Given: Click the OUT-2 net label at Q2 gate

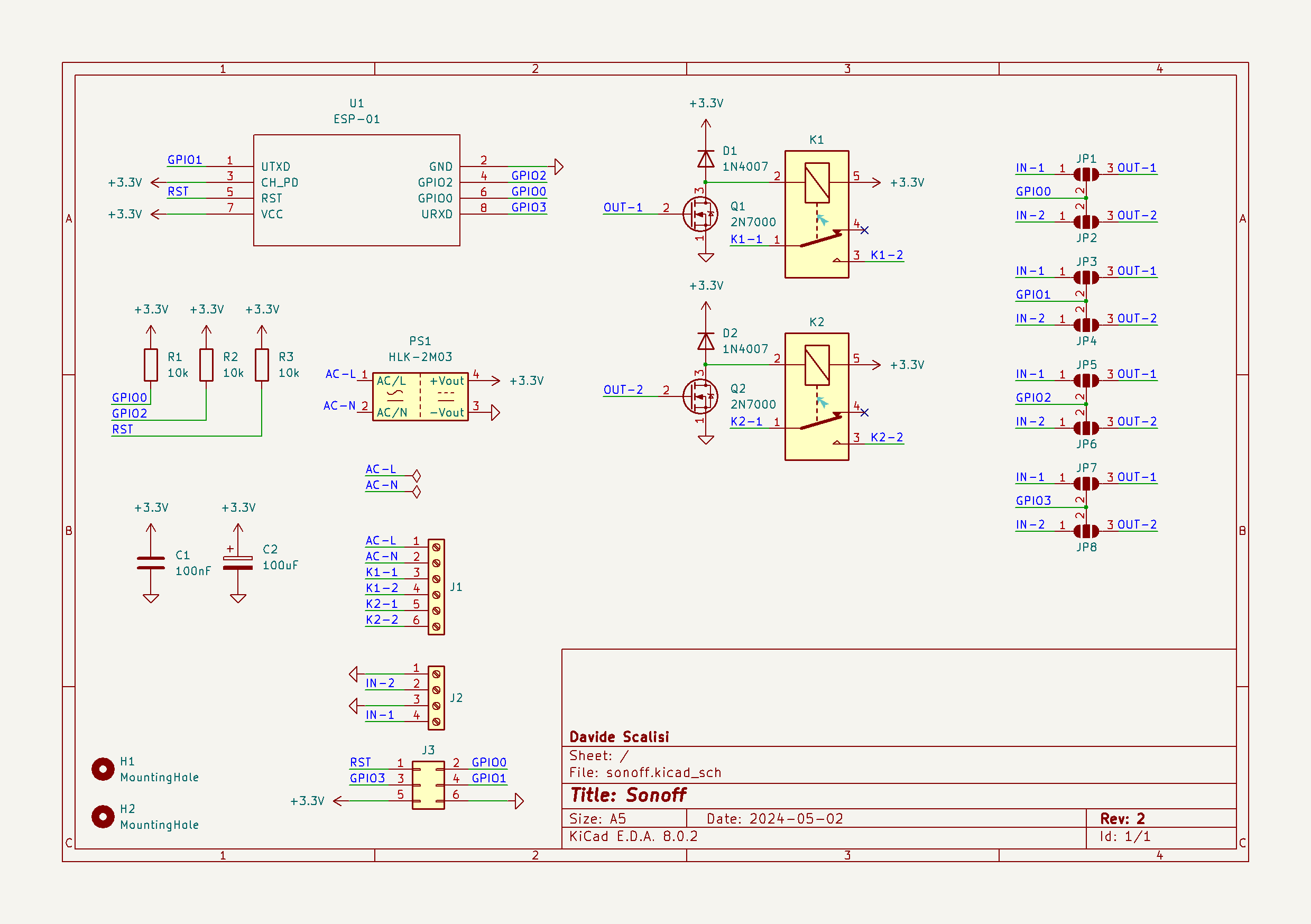Looking at the screenshot, I should point(623,390).
